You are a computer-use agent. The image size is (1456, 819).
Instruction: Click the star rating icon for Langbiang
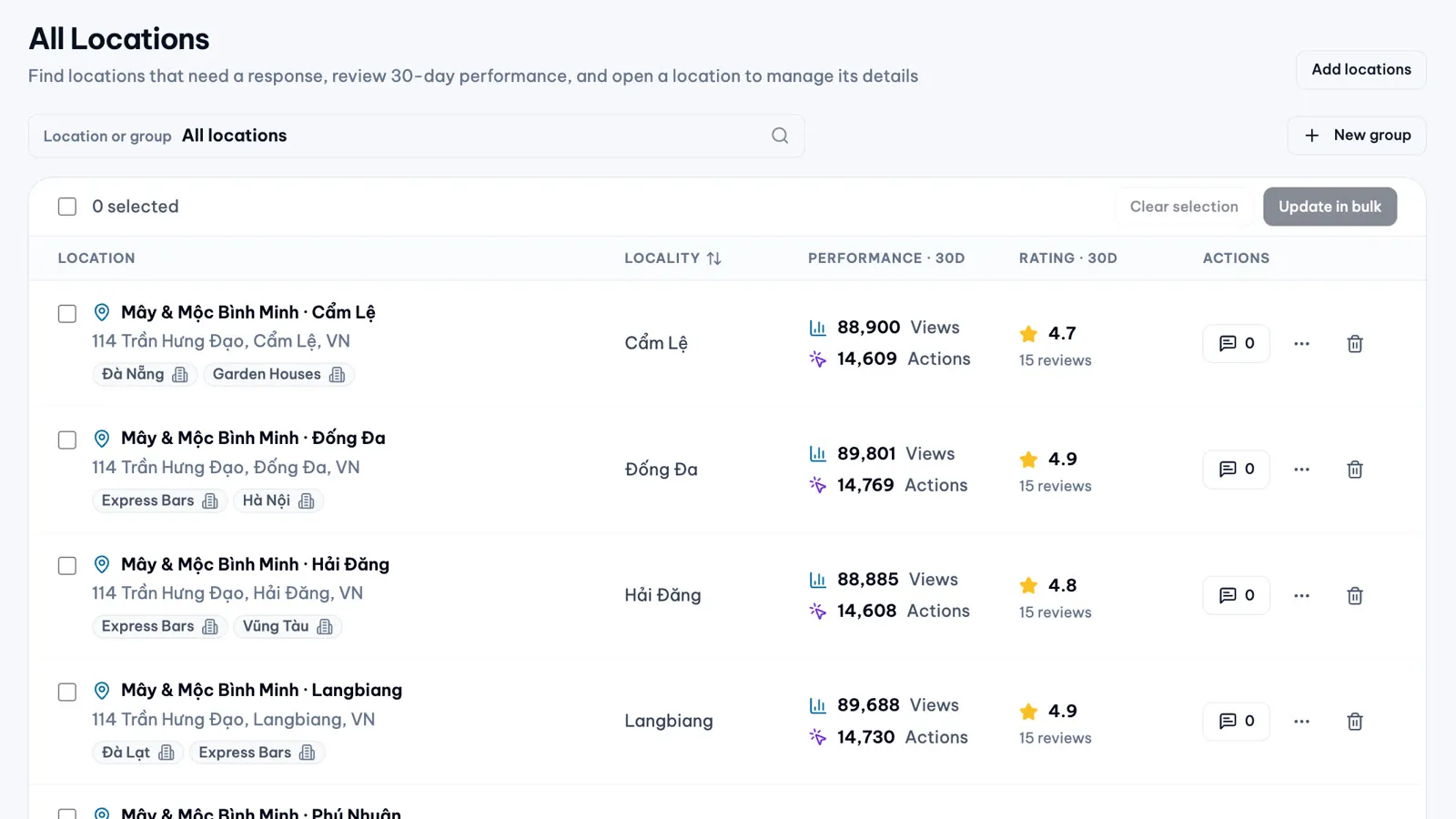pos(1029,712)
